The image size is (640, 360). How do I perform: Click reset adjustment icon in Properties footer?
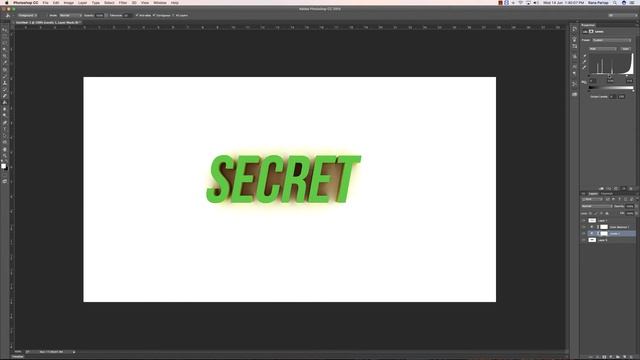[x=616, y=189]
